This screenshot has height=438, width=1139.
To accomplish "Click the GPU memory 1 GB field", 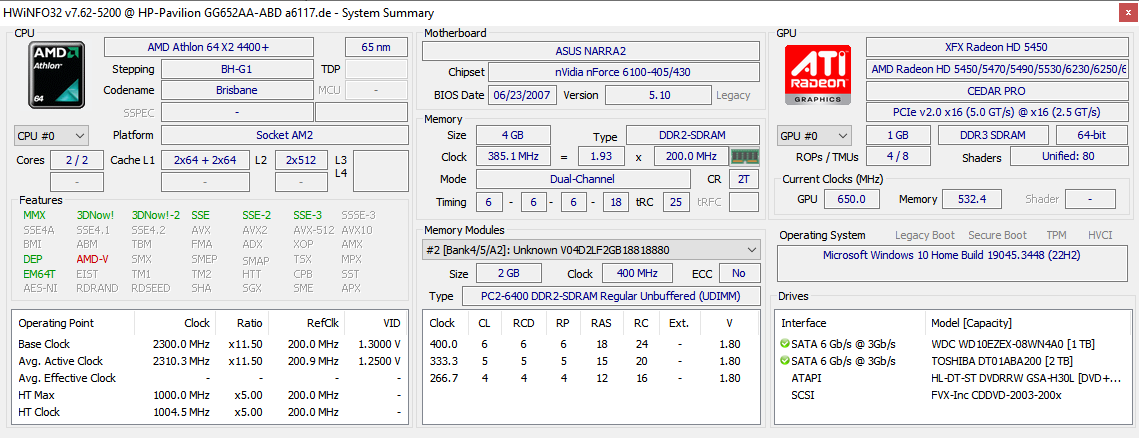I will pyautogui.click(x=898, y=136).
